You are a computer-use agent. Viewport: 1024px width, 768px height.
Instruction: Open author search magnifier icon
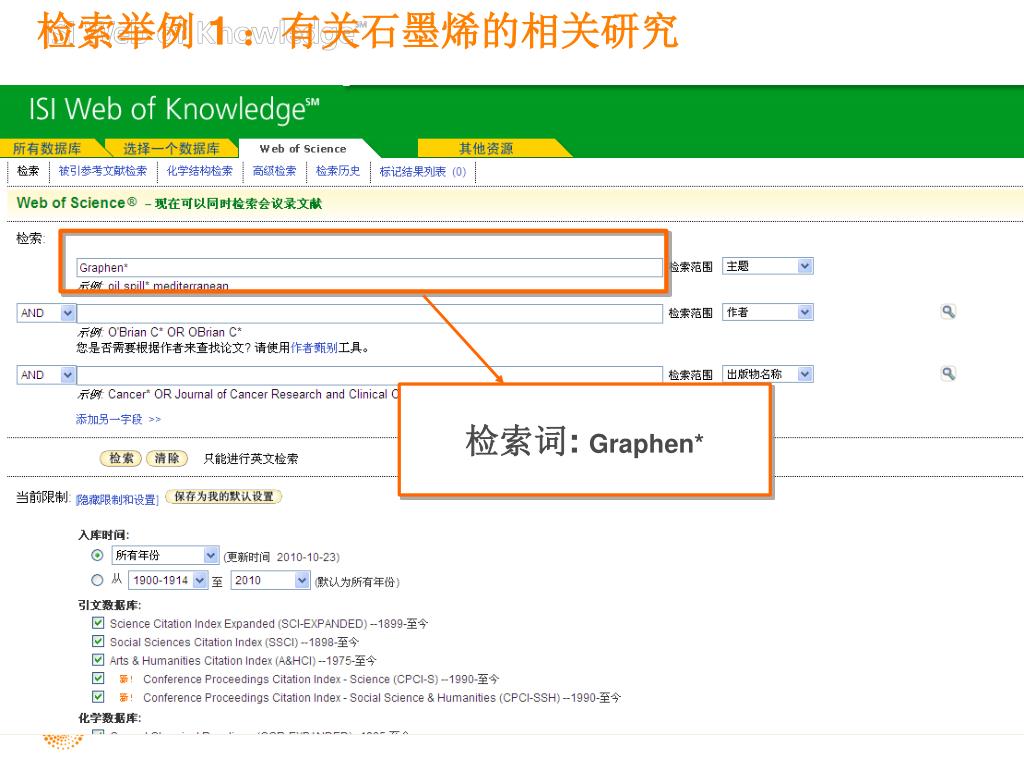(x=948, y=312)
